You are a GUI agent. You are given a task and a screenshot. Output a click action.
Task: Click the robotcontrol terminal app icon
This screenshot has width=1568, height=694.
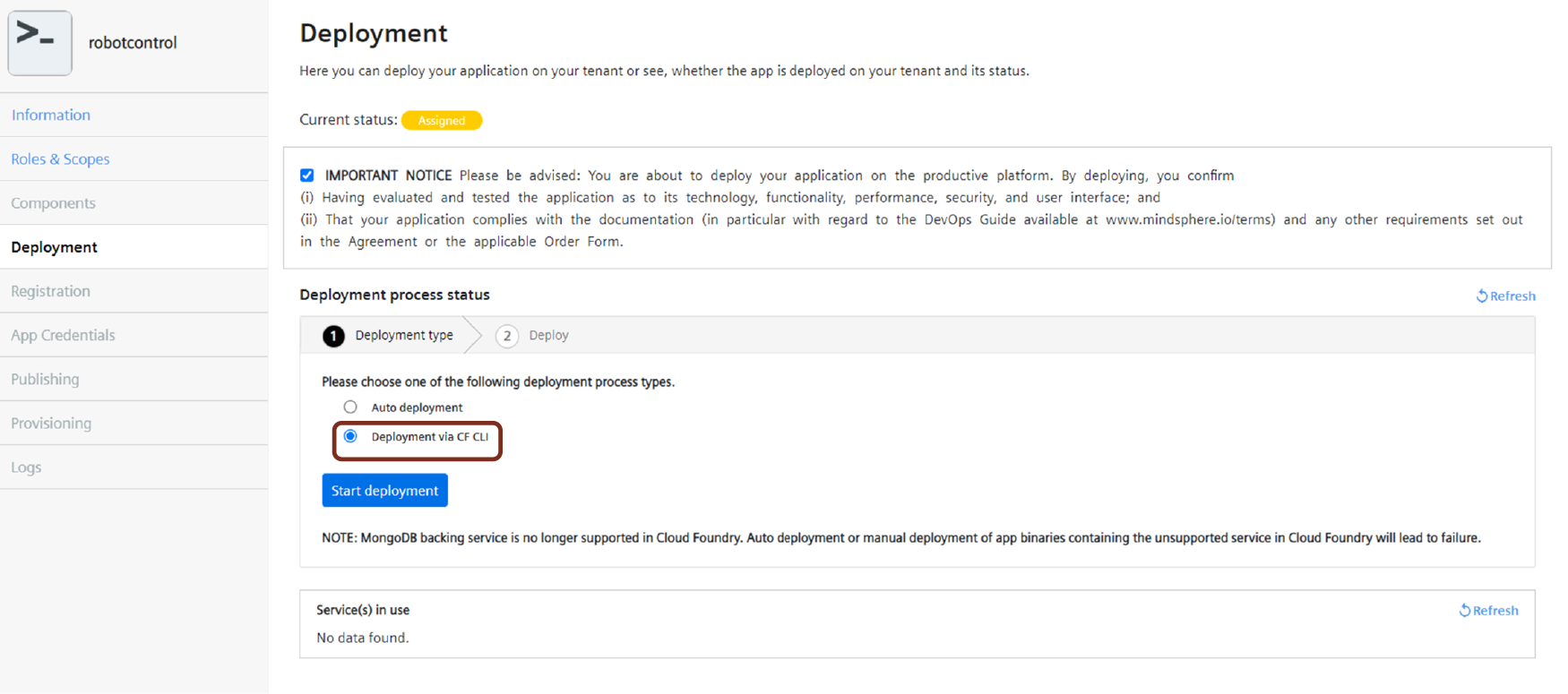click(x=39, y=42)
